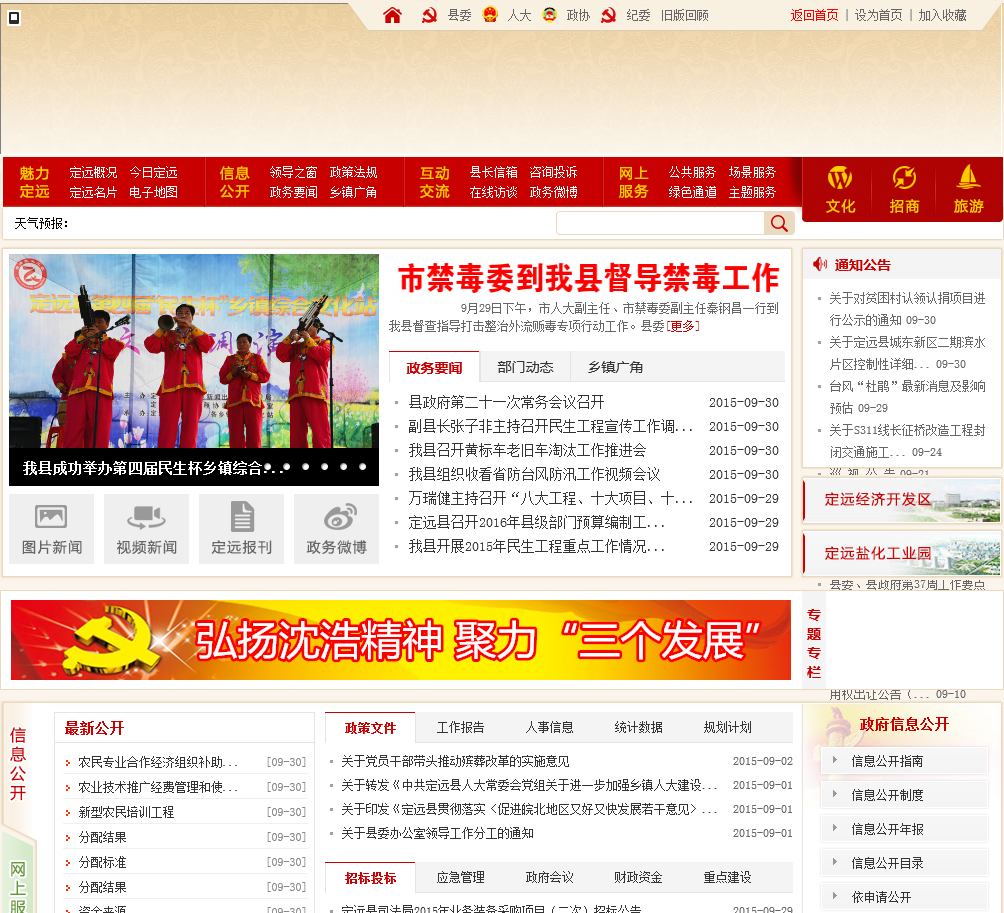Open news 县政府第二十一次常务会议召开

pos(506,402)
